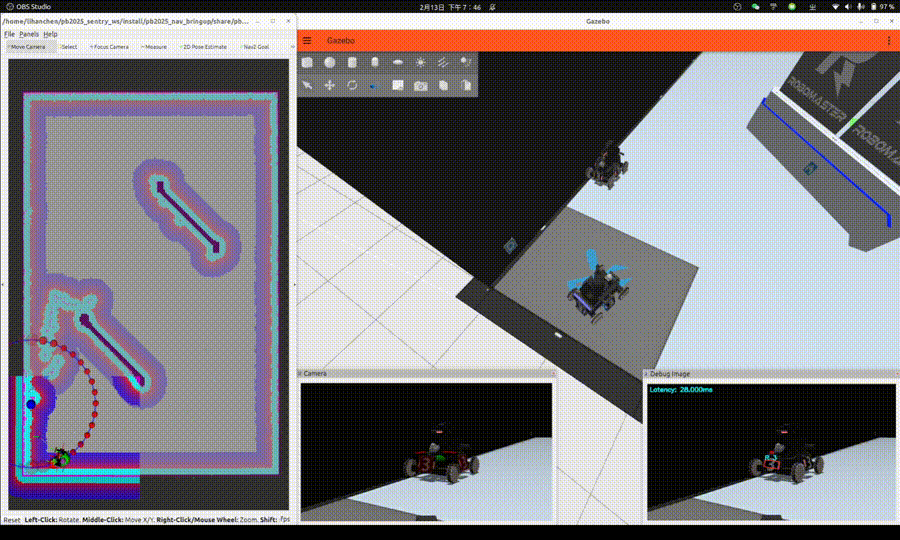
Task: Click Gazebo's copy icon
Action: click(x=443, y=85)
